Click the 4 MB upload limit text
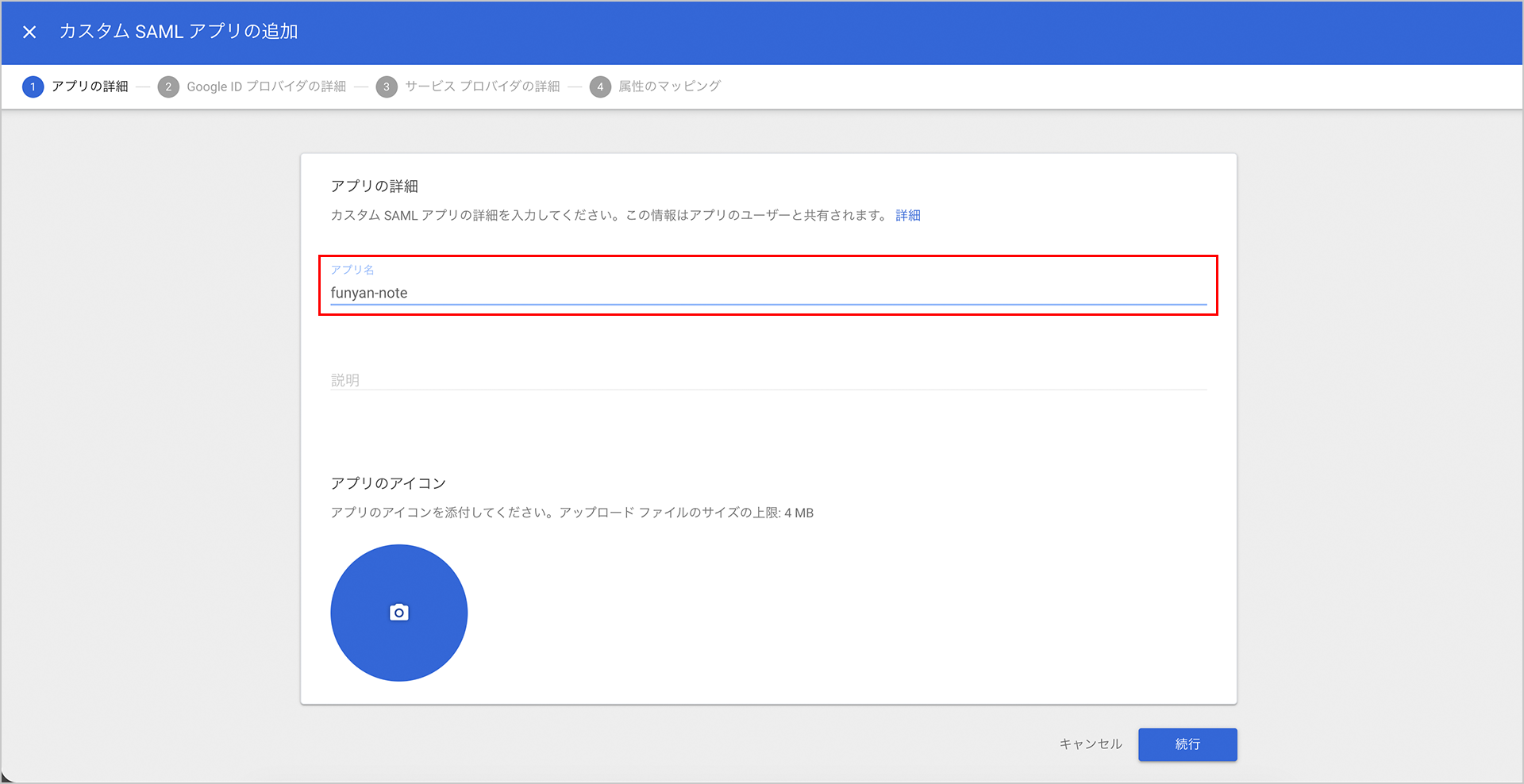This screenshot has width=1524, height=784. 799,513
